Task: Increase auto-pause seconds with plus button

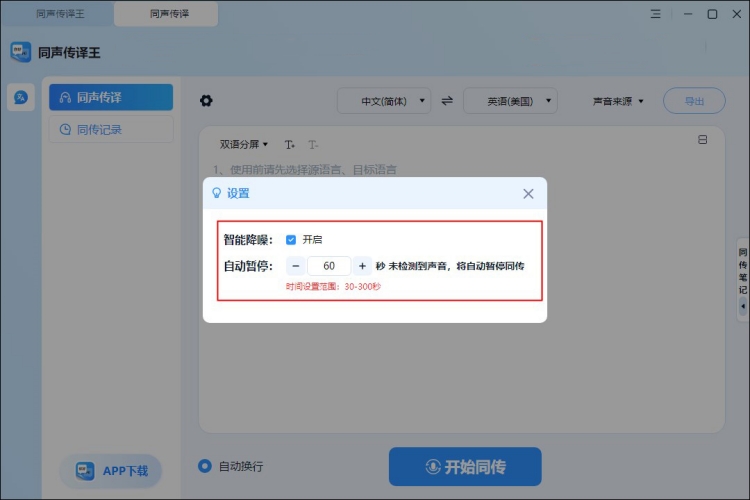Action: (x=362, y=266)
